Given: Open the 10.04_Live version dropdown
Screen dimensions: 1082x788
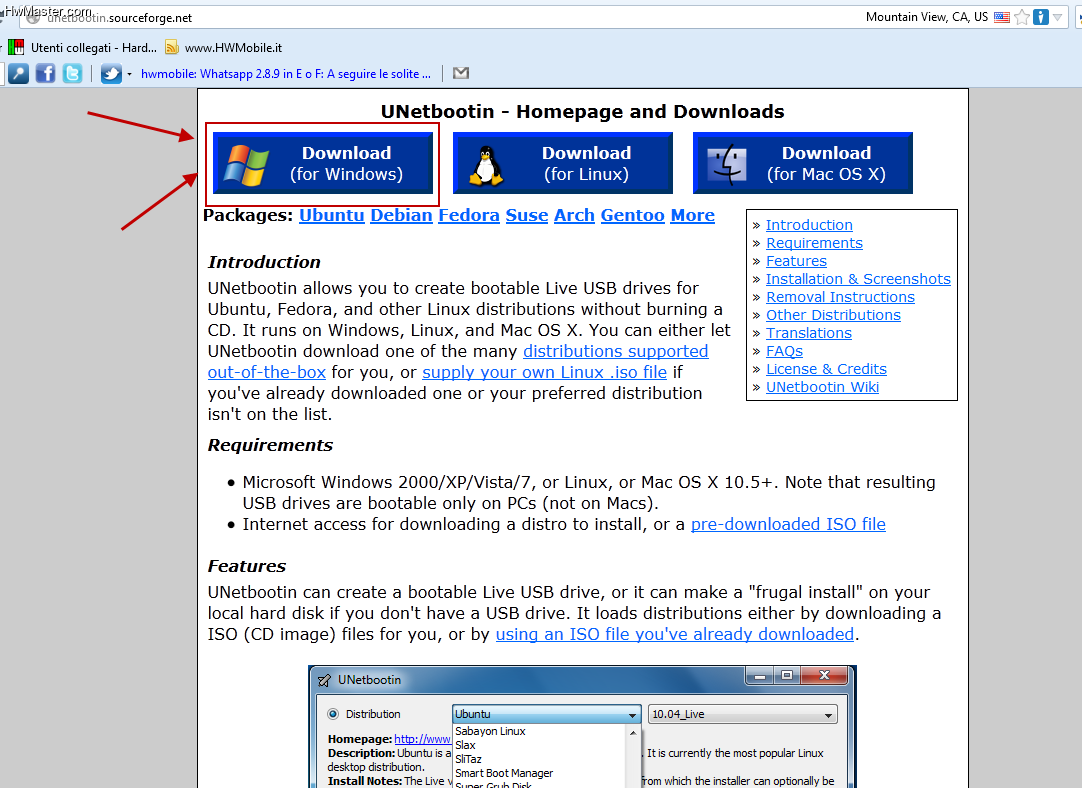Looking at the screenshot, I should tap(742, 714).
